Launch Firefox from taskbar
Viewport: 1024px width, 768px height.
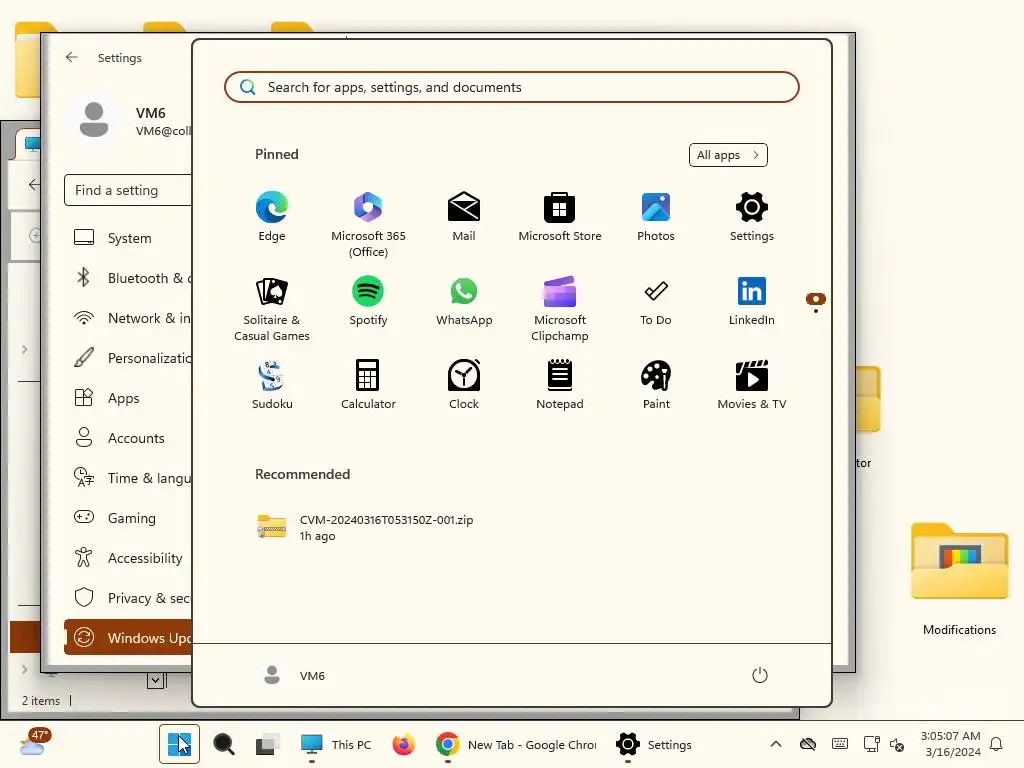tap(404, 744)
